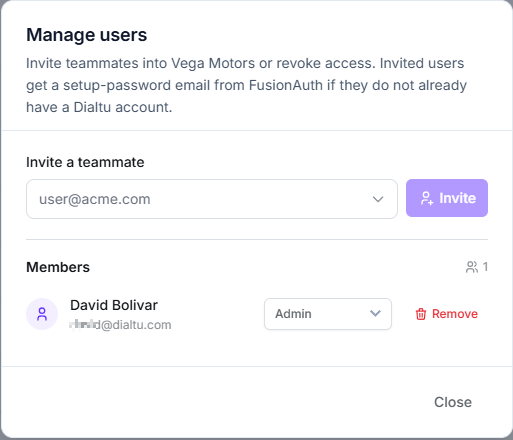Image resolution: width=513 pixels, height=440 pixels.
Task: Select the David Bolivar name text
Action: coord(114,305)
